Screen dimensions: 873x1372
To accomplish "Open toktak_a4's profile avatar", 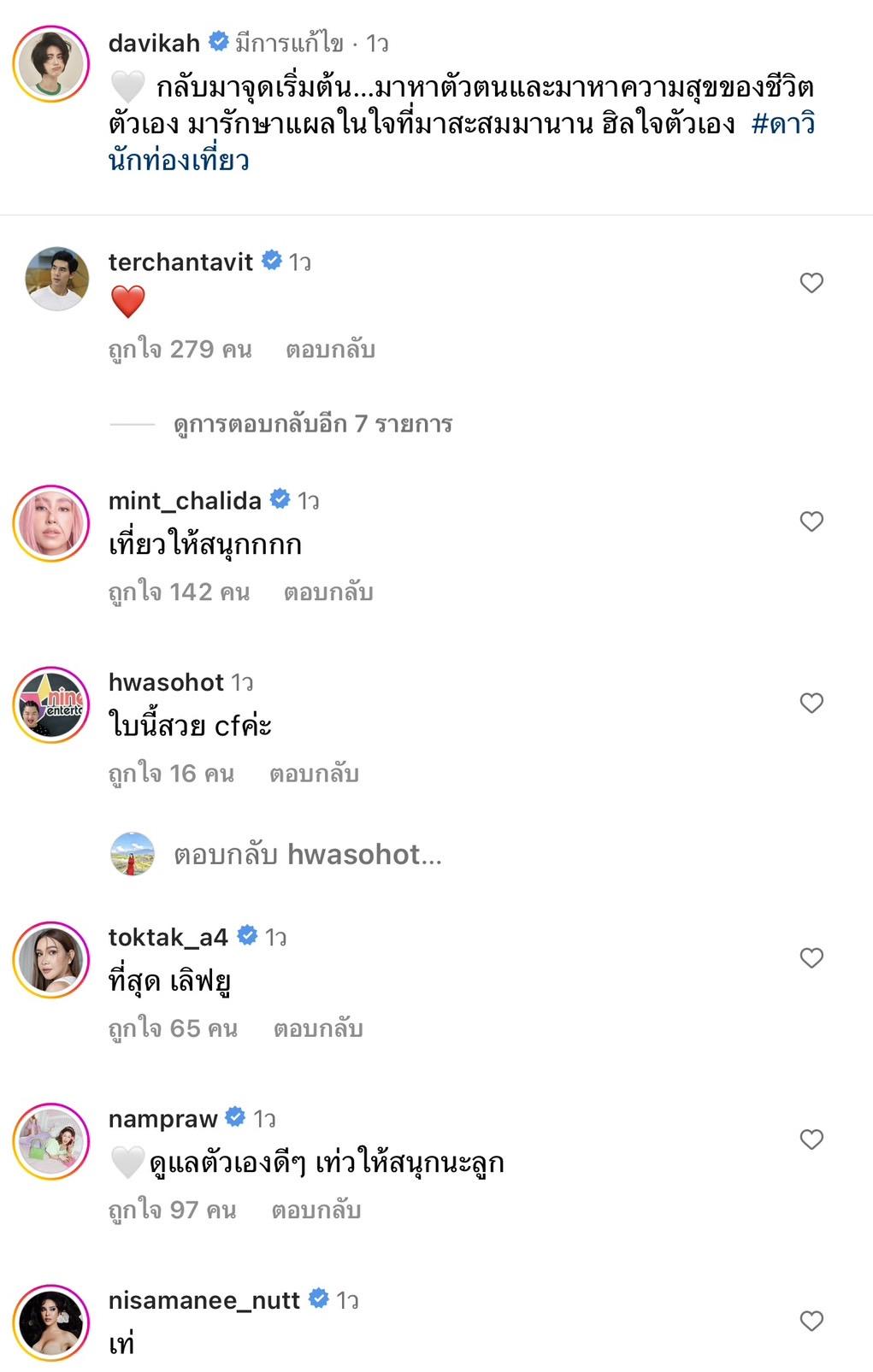I will pos(51,959).
